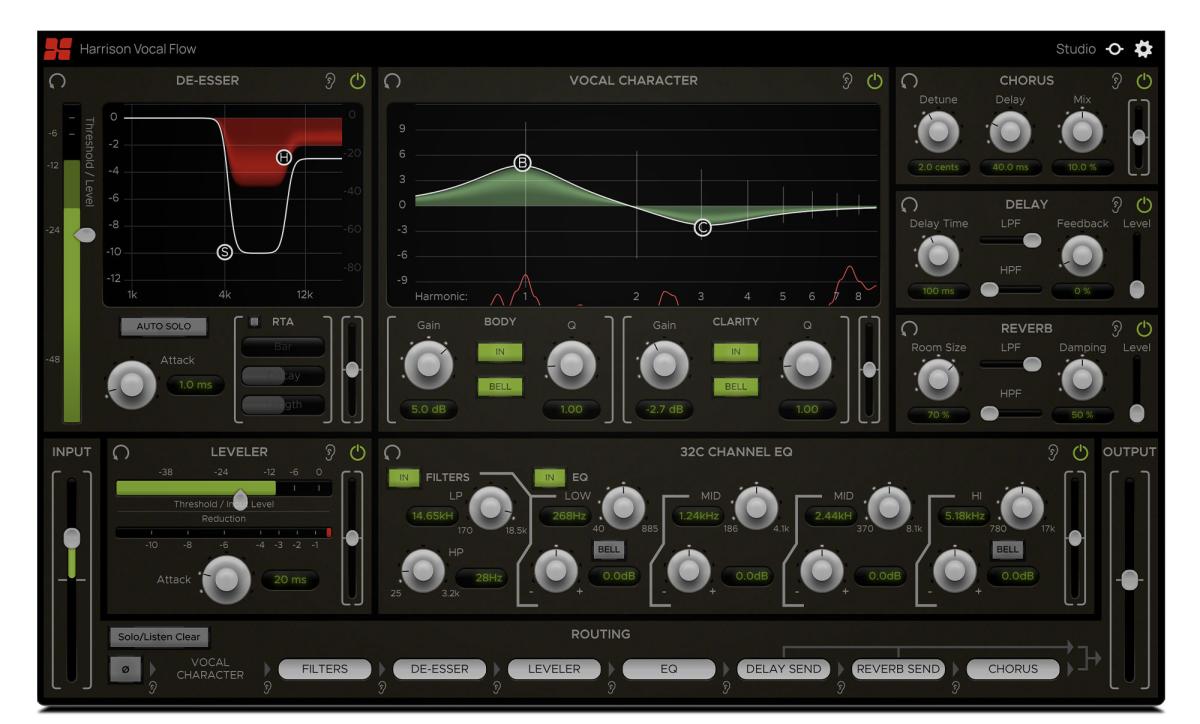The width and height of the screenshot is (1200, 724).
Task: Toggle the Reverb power button
Action: point(1145,328)
